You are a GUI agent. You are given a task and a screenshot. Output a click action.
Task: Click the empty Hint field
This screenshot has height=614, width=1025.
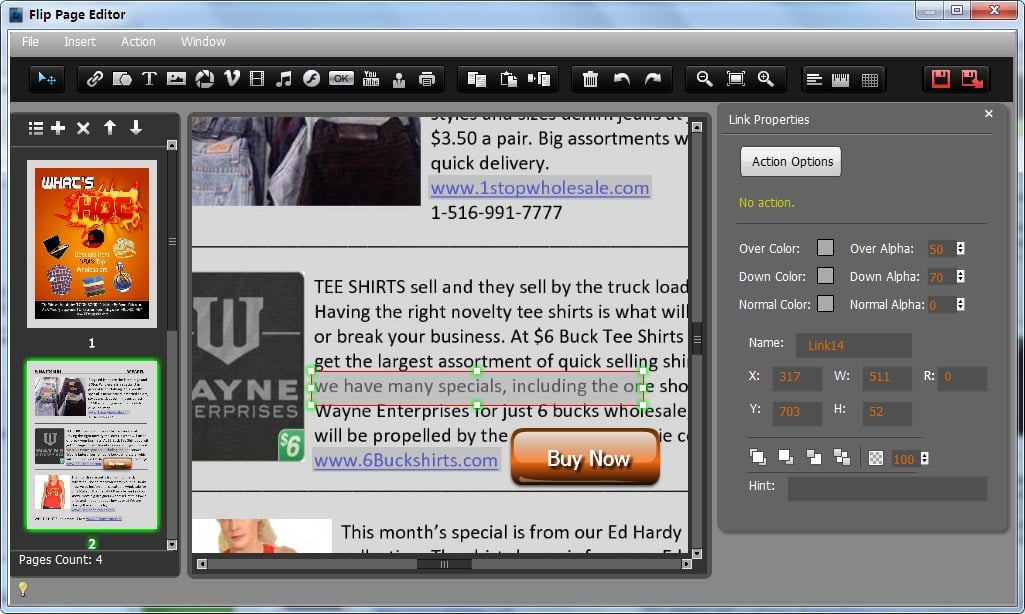(887, 488)
